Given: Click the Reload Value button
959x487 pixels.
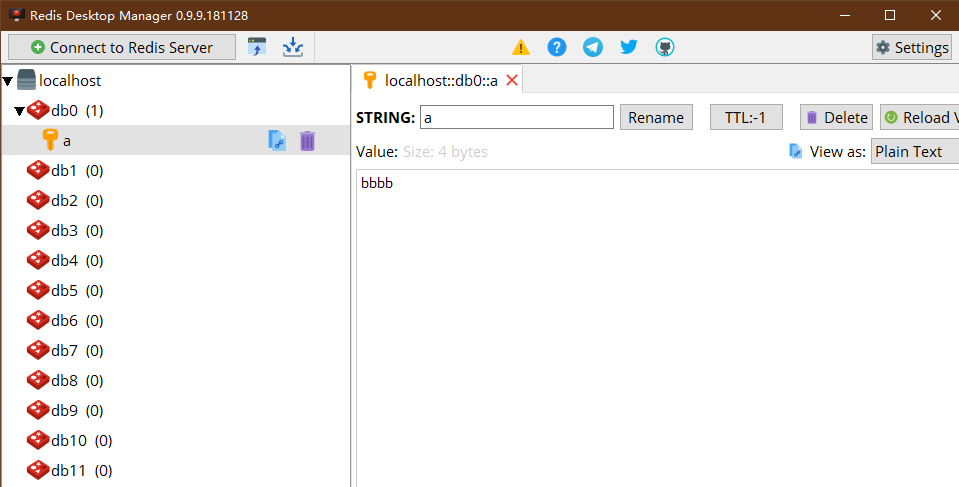Looking at the screenshot, I should click(919, 117).
